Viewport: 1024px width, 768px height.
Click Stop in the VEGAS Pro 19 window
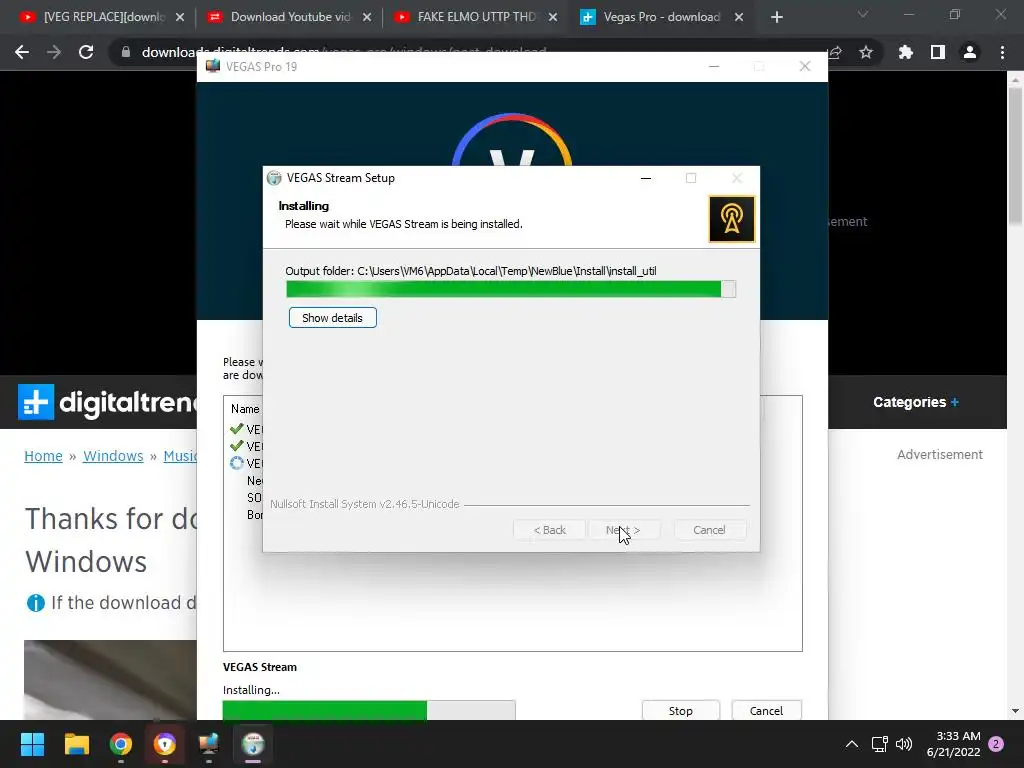[x=680, y=711]
